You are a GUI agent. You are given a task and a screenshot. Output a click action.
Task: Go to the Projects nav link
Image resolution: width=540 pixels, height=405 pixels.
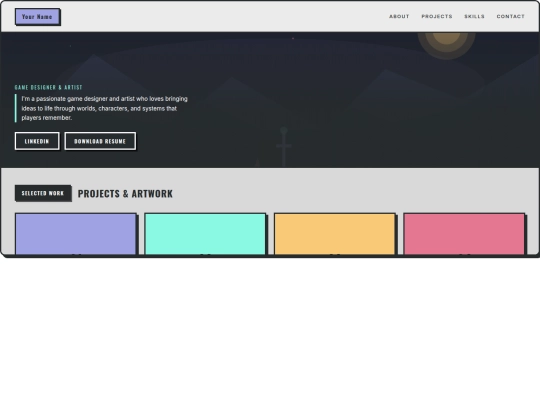(x=437, y=17)
